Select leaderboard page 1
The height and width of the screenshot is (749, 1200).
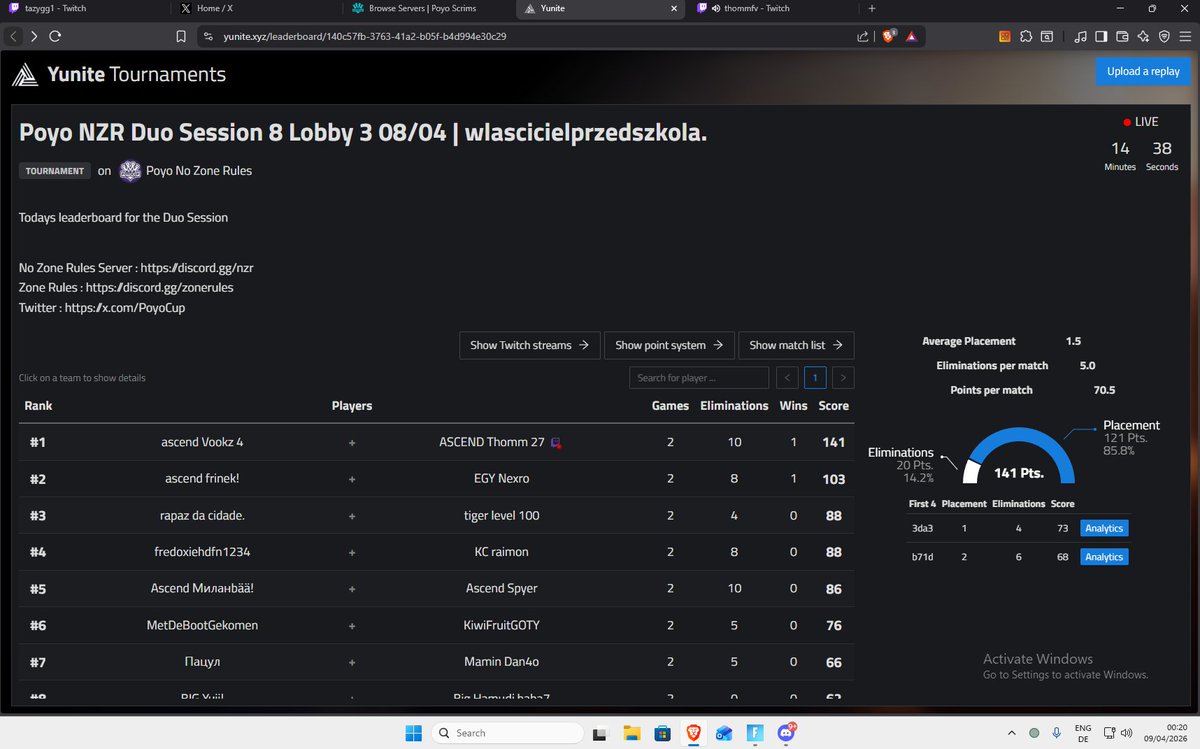(x=816, y=377)
